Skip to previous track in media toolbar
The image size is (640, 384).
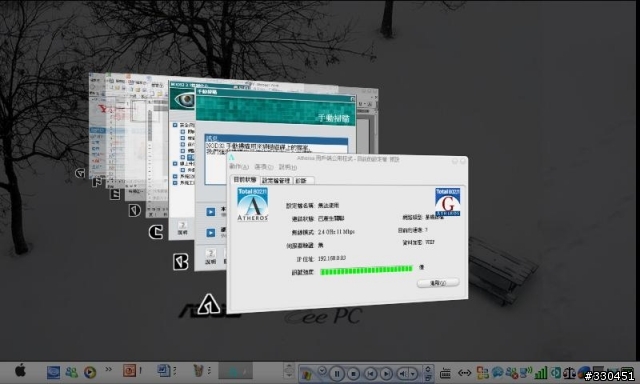pos(370,373)
